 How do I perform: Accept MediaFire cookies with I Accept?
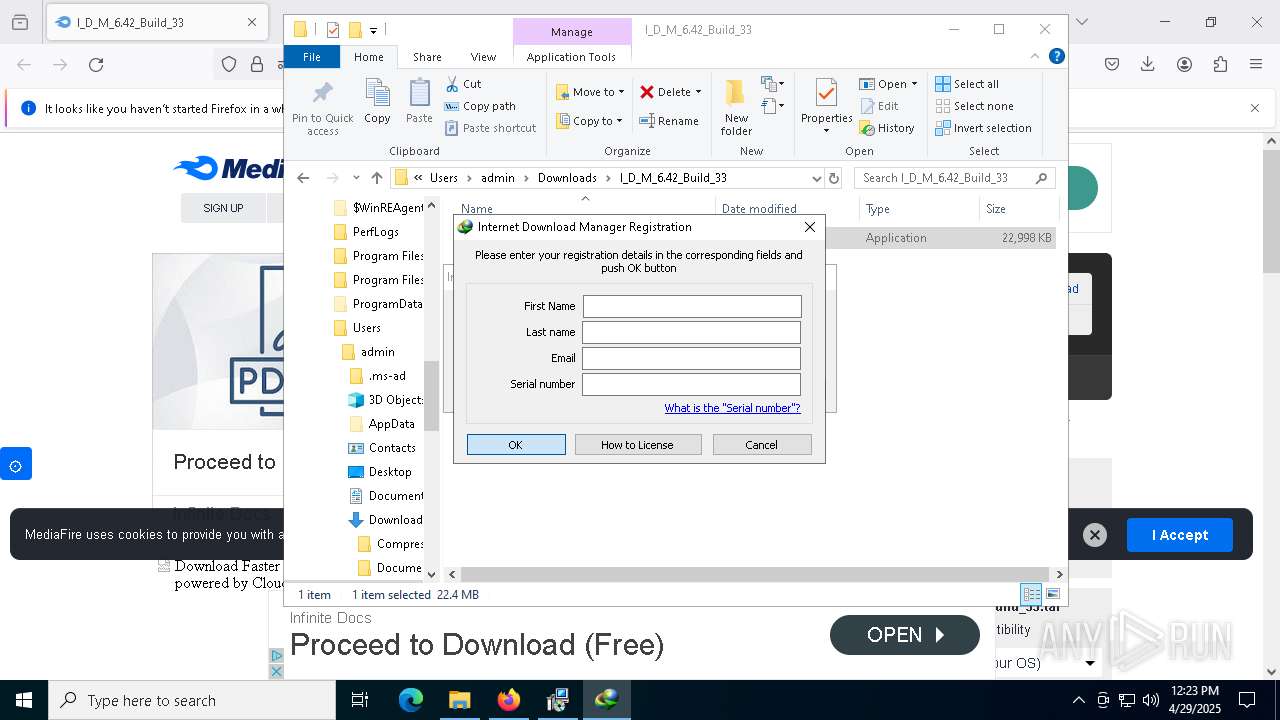click(1180, 535)
